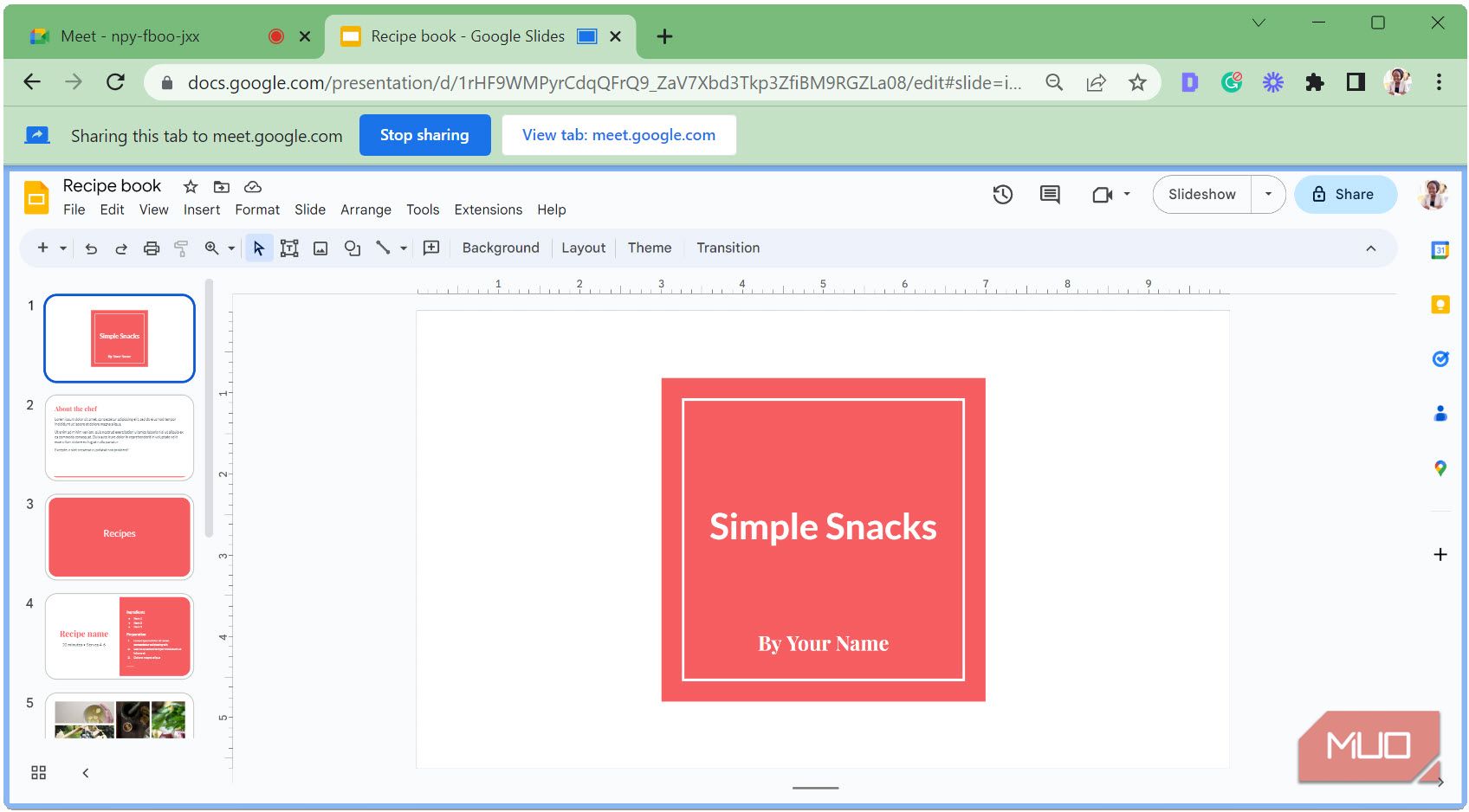
Task: Select the Paint format tool
Action: [181, 248]
